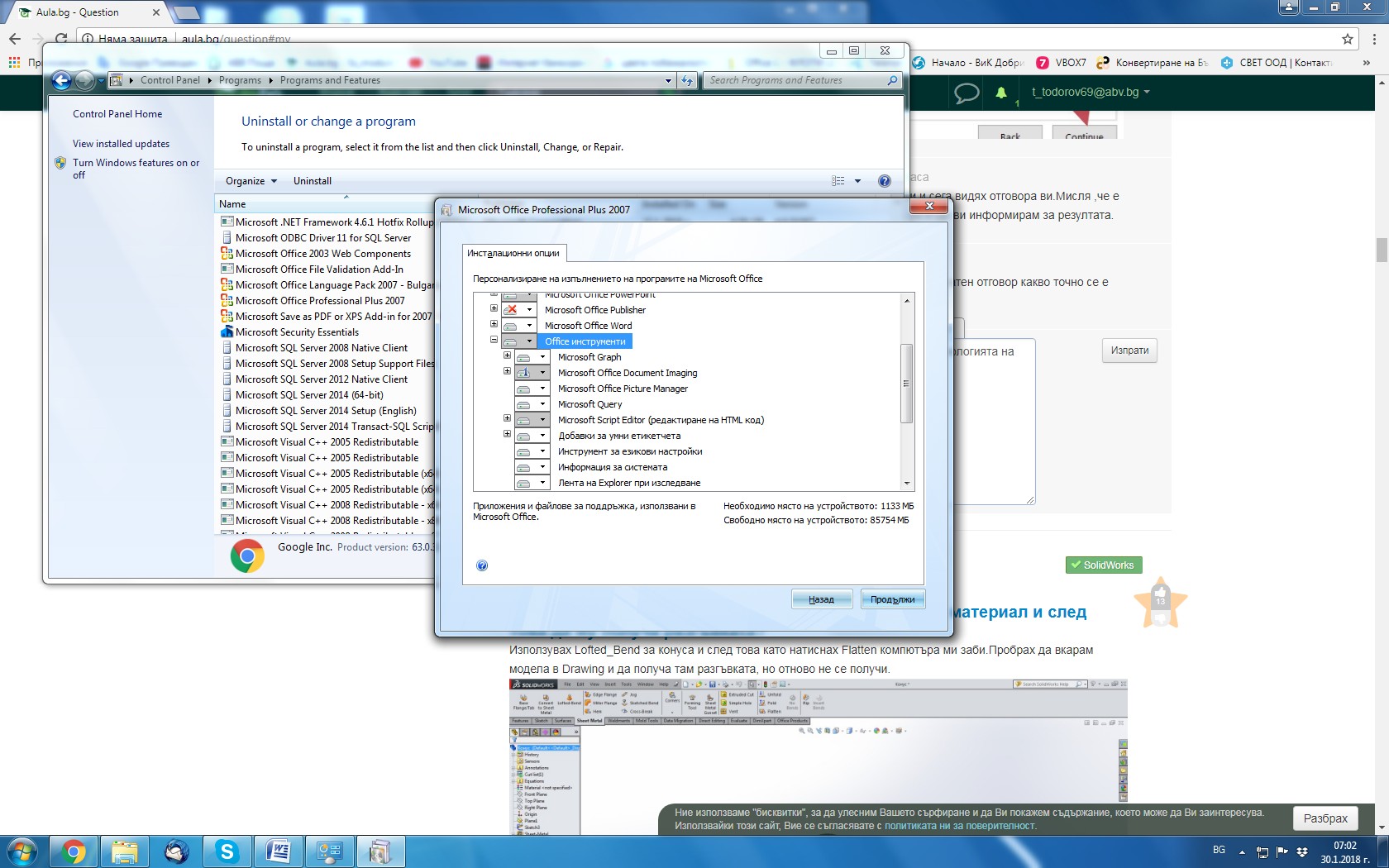Click the refresh button beside address bar

[688, 80]
